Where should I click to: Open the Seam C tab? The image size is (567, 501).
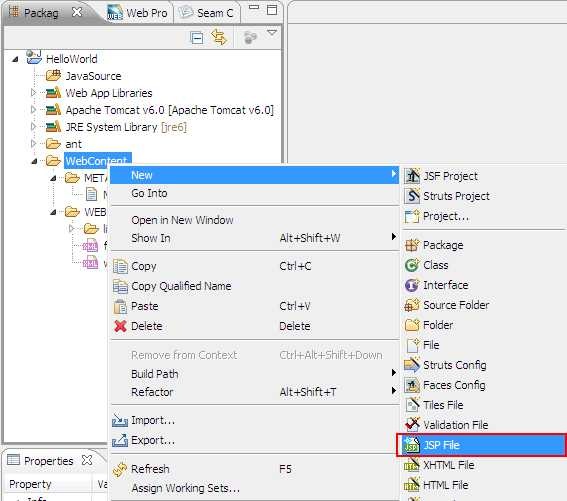point(207,13)
